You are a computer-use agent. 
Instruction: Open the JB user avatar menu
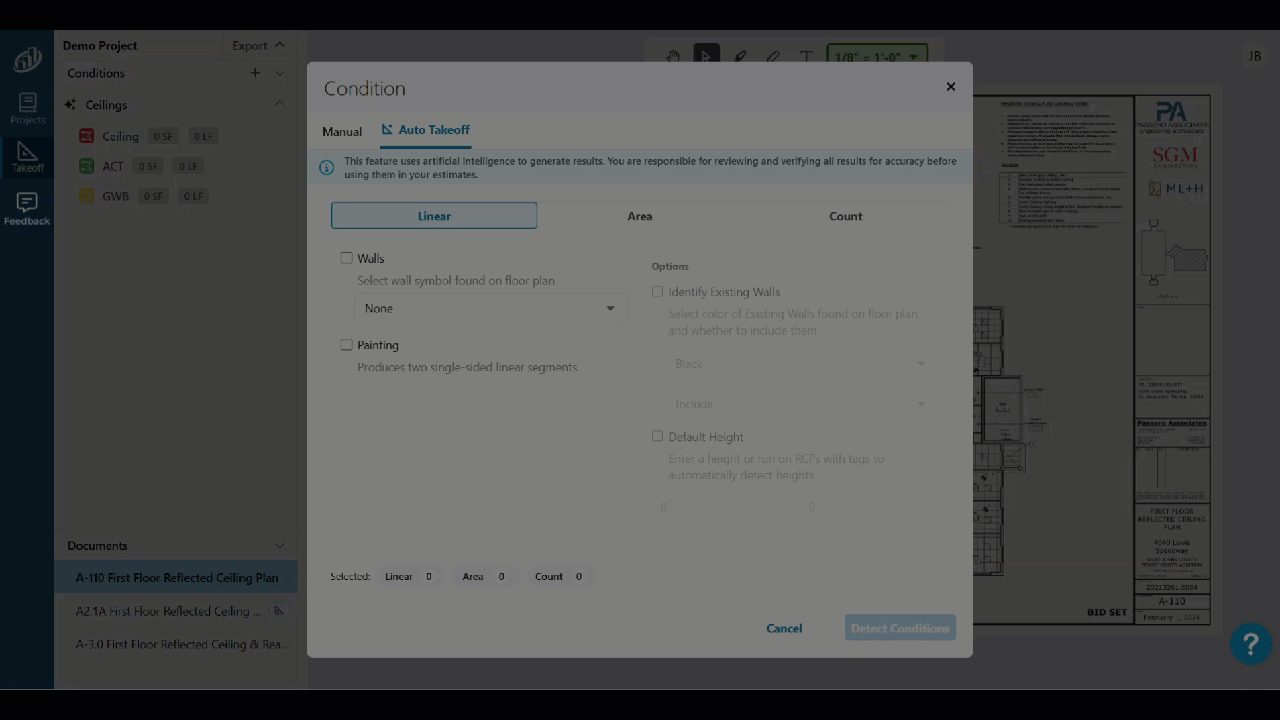pos(1255,57)
